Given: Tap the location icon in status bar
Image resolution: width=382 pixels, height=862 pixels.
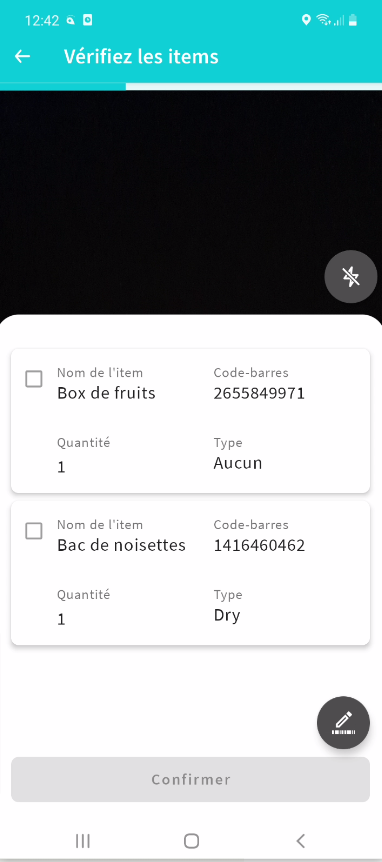Looking at the screenshot, I should pyautogui.click(x=307, y=21).
